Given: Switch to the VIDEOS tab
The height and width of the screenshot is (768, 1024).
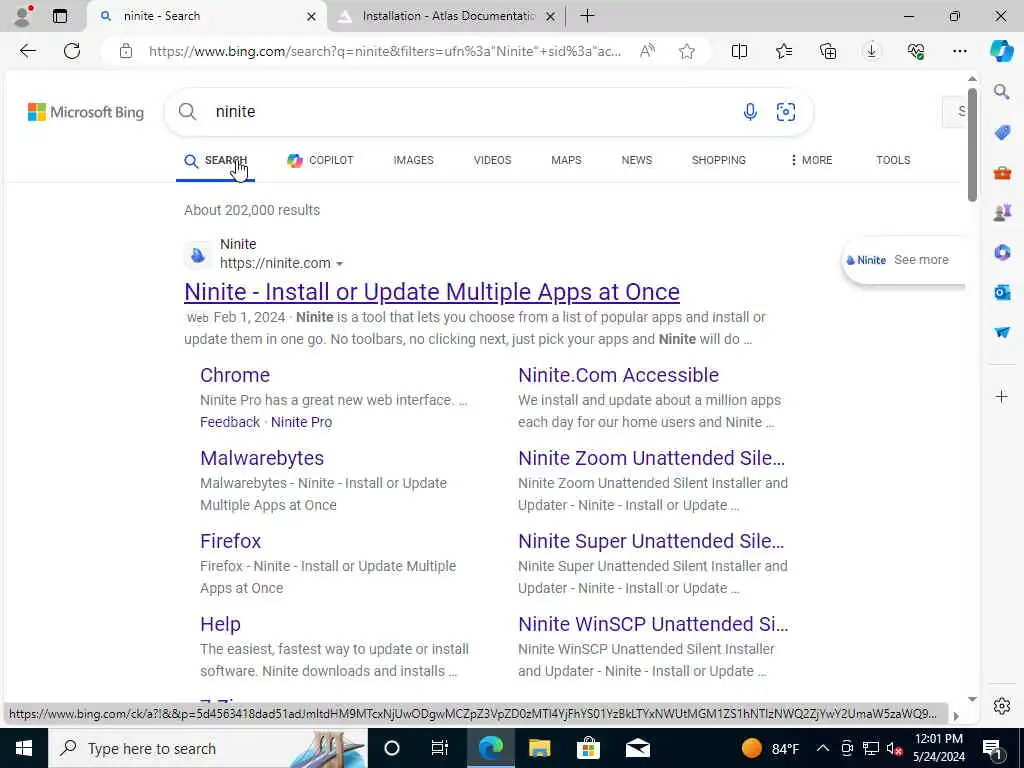Looking at the screenshot, I should pyautogui.click(x=492, y=160).
